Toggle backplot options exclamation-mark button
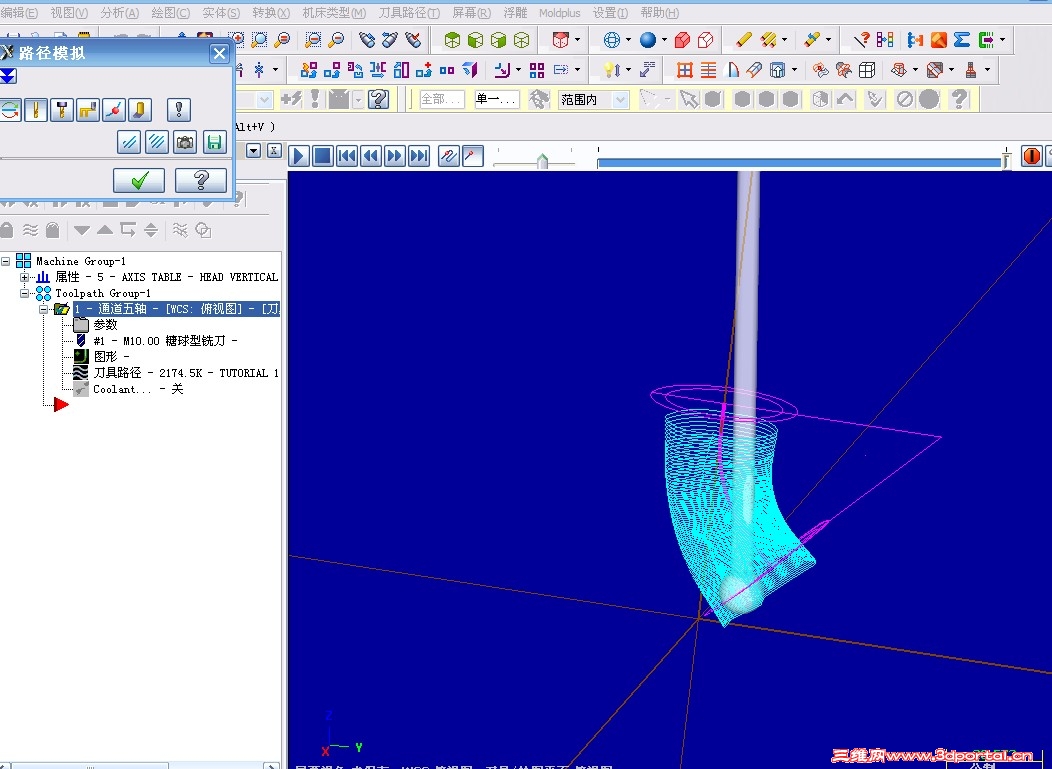This screenshot has height=769, width=1052. tap(179, 109)
